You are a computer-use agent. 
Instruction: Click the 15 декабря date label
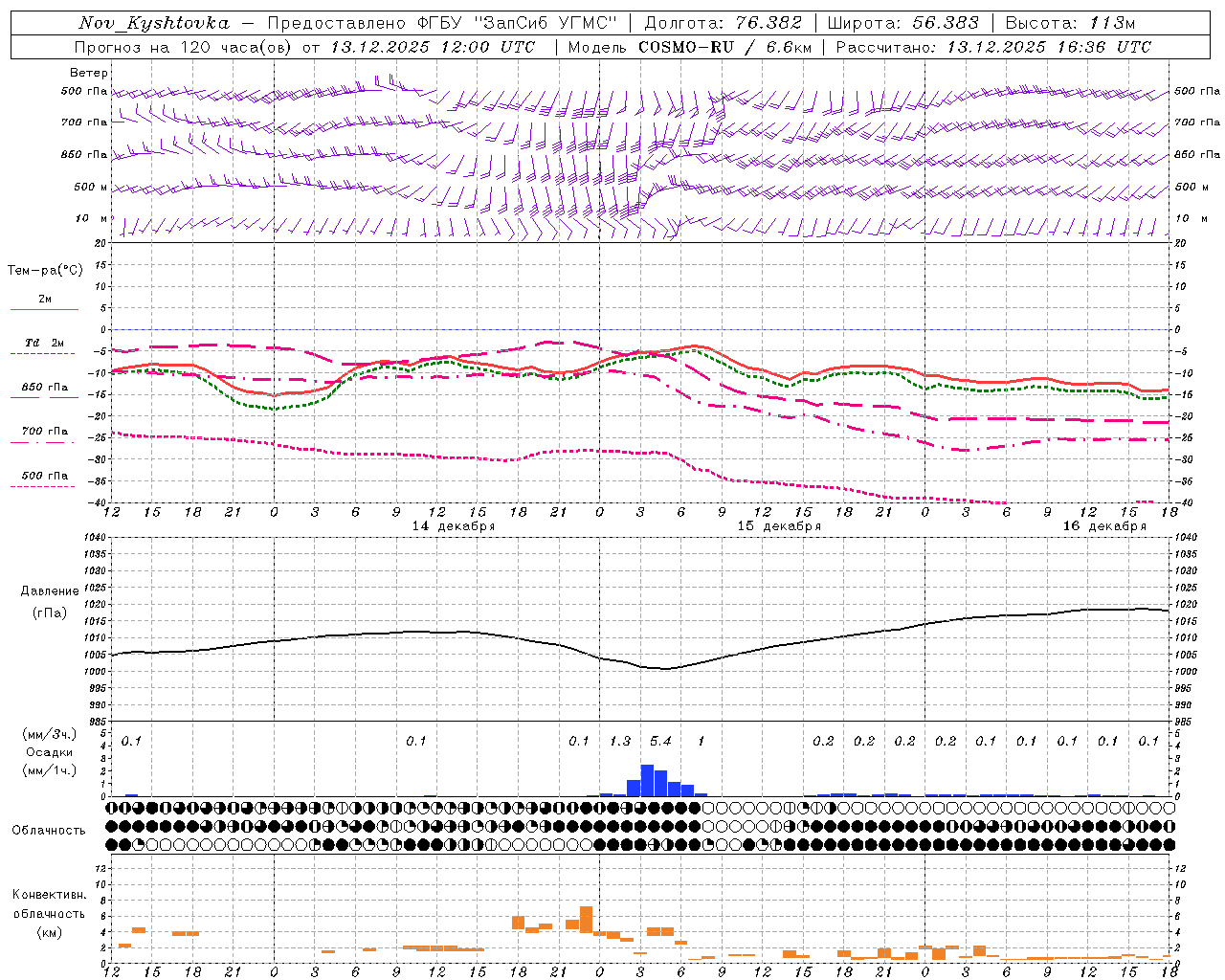(x=779, y=526)
